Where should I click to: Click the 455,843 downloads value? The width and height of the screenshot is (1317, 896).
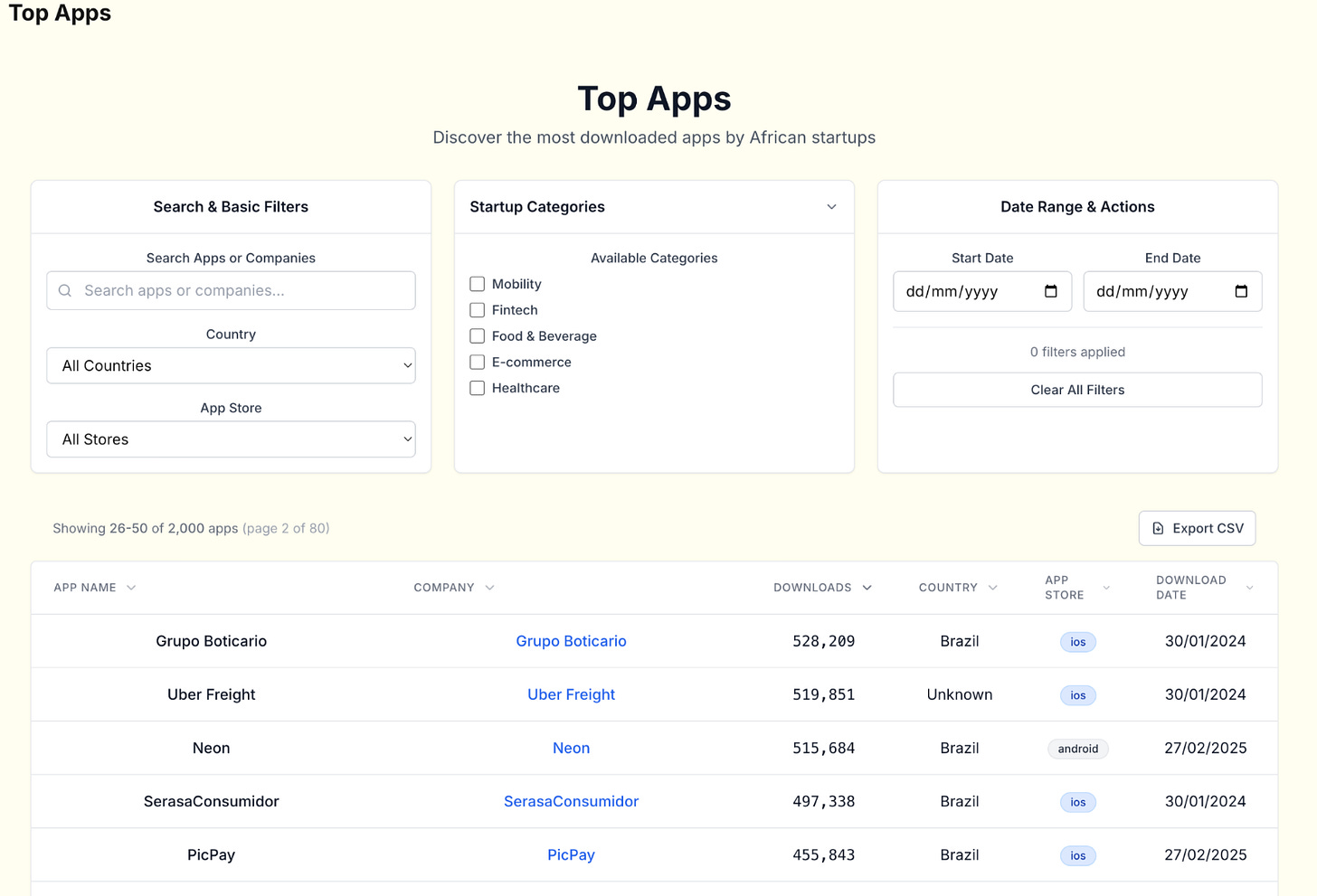pos(823,854)
